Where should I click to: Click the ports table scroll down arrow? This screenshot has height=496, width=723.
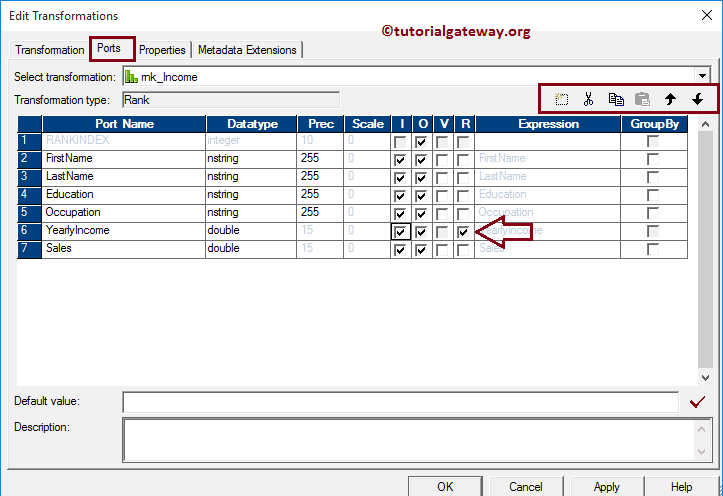pos(705,378)
